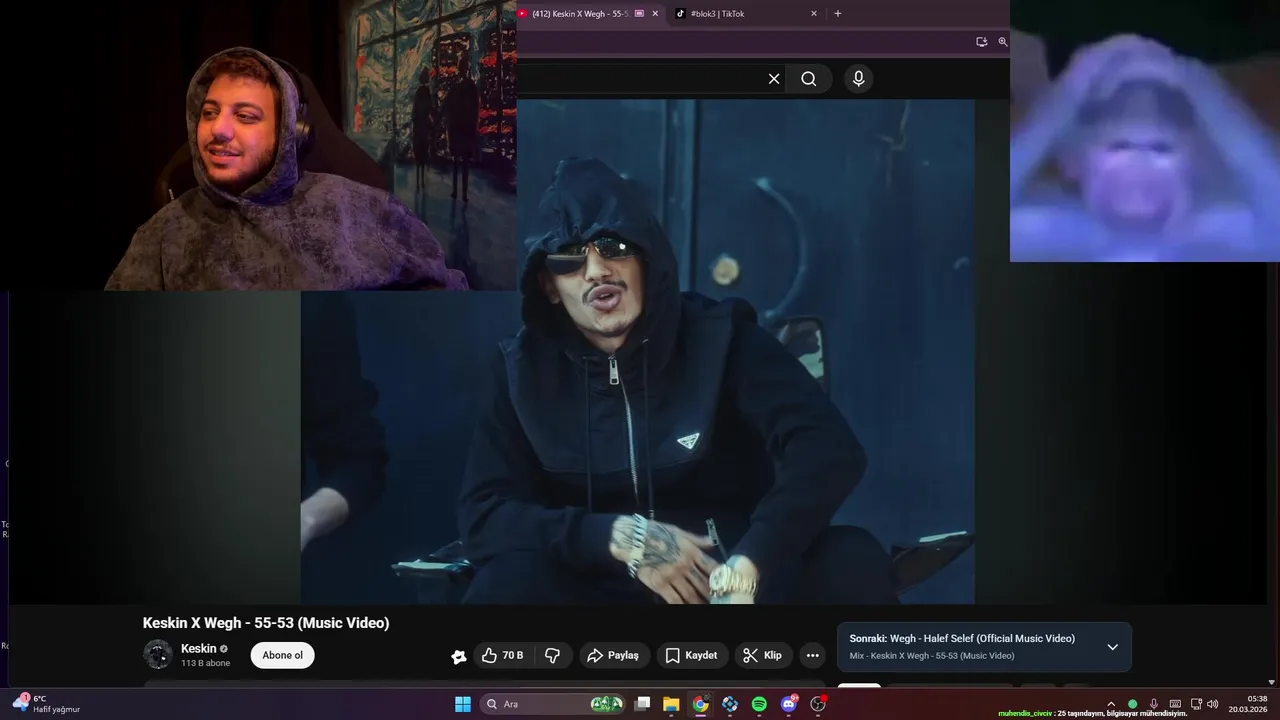Click the Keskin X Wegh video title
This screenshot has width=1280, height=720.
pos(266,623)
